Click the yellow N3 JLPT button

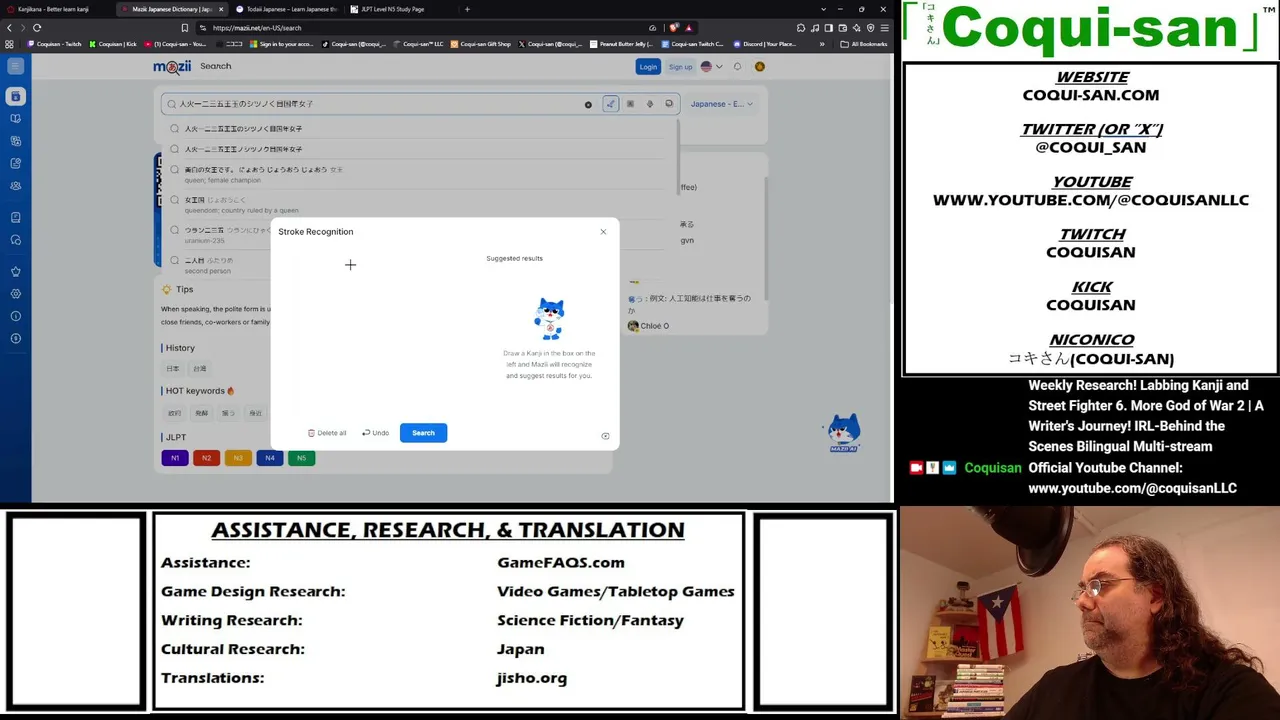238,458
